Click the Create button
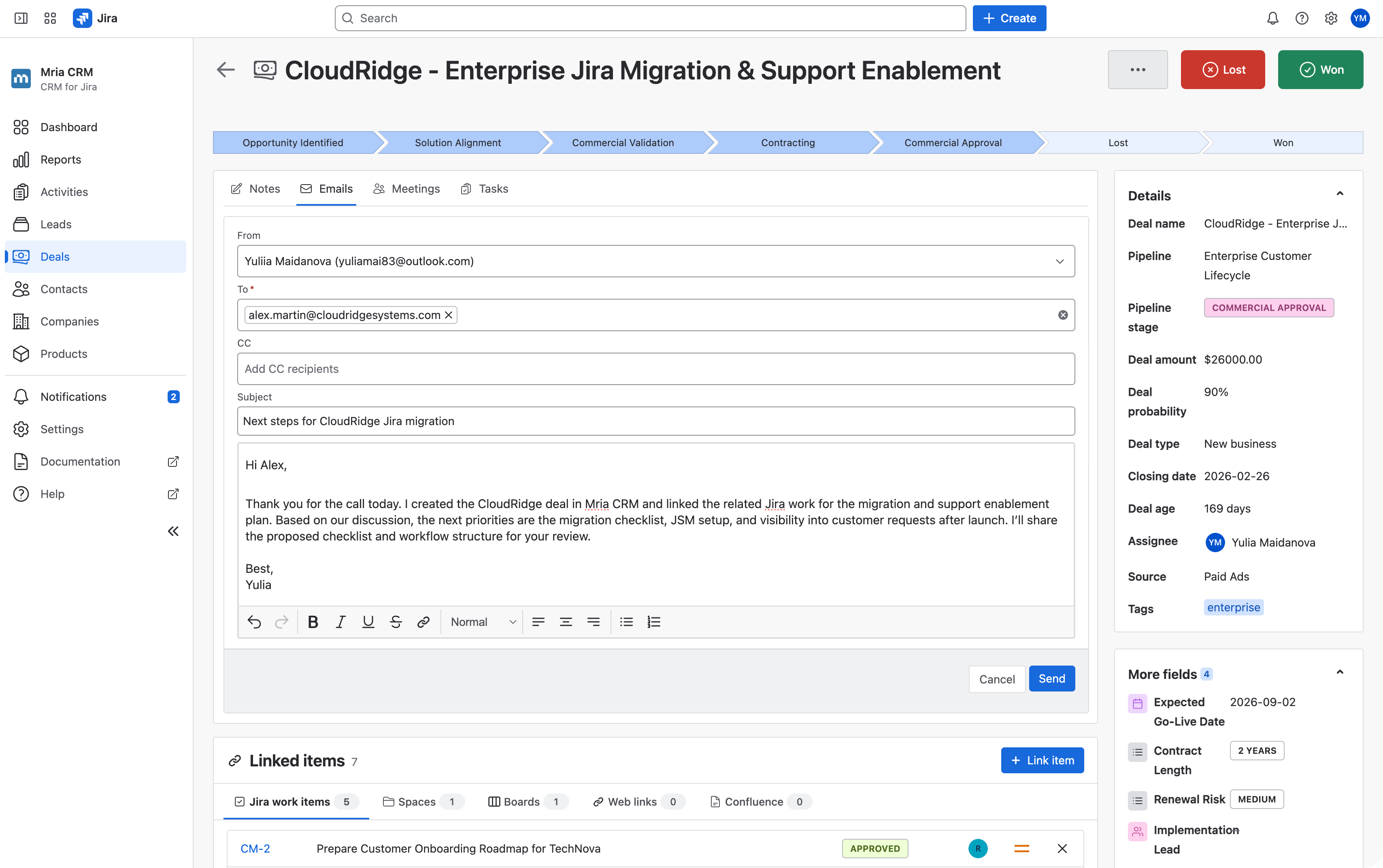Screen dimensions: 1383x868 click(1009, 18)
